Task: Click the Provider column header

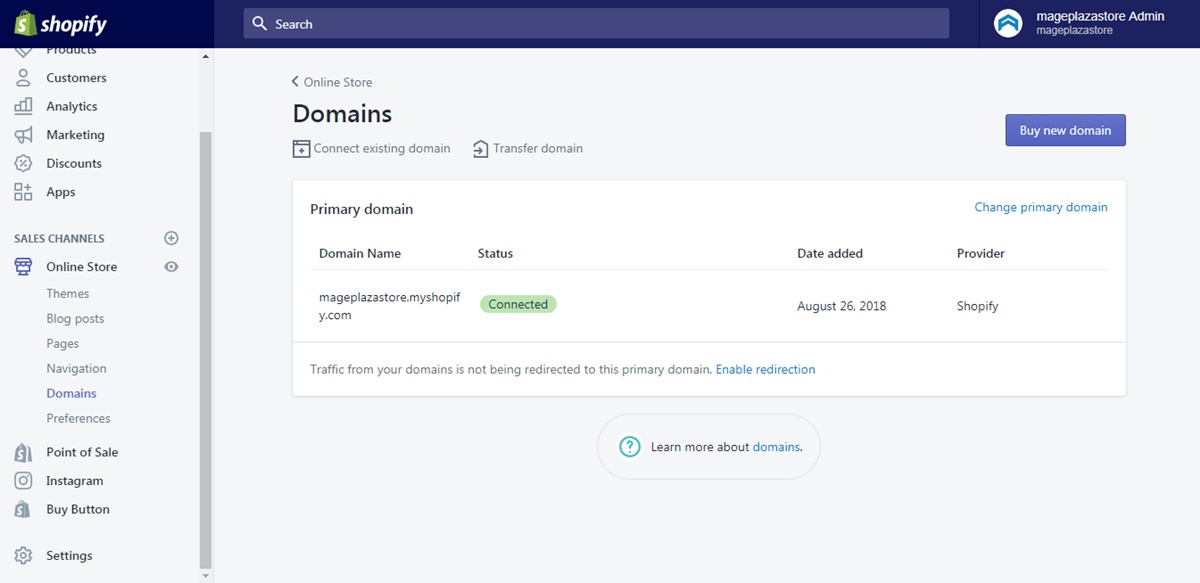Action: pyautogui.click(x=981, y=254)
